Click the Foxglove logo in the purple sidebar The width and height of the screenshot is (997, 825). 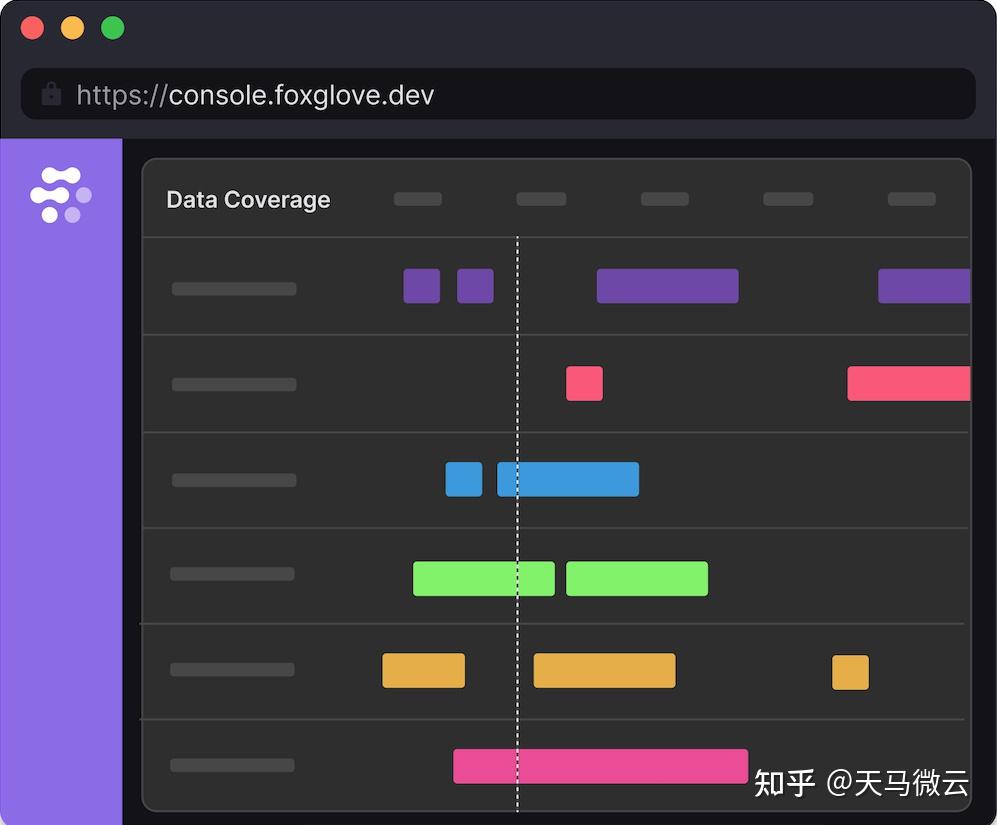click(x=62, y=192)
